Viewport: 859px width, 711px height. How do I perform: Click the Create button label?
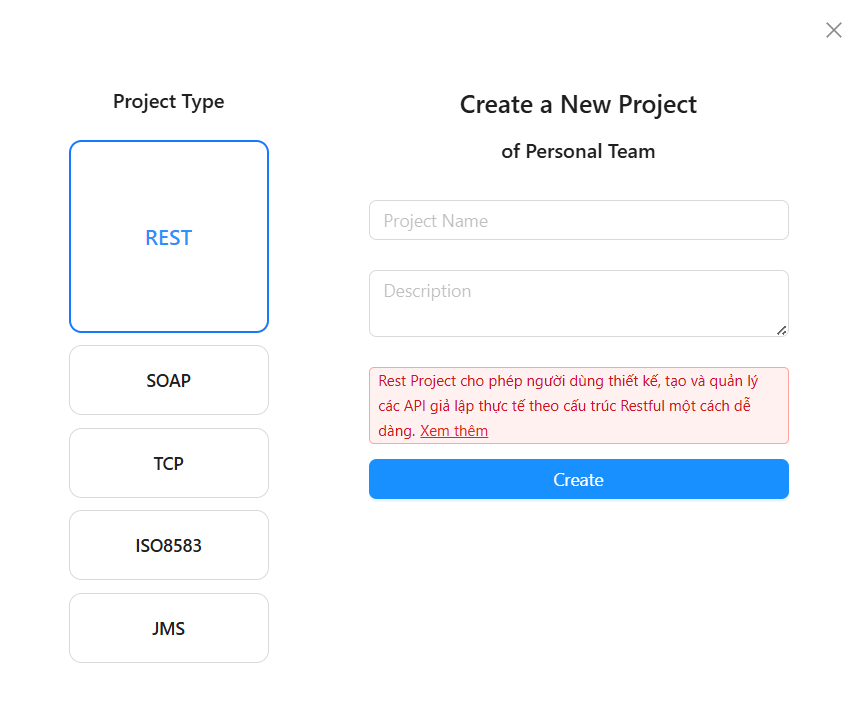[x=578, y=479]
